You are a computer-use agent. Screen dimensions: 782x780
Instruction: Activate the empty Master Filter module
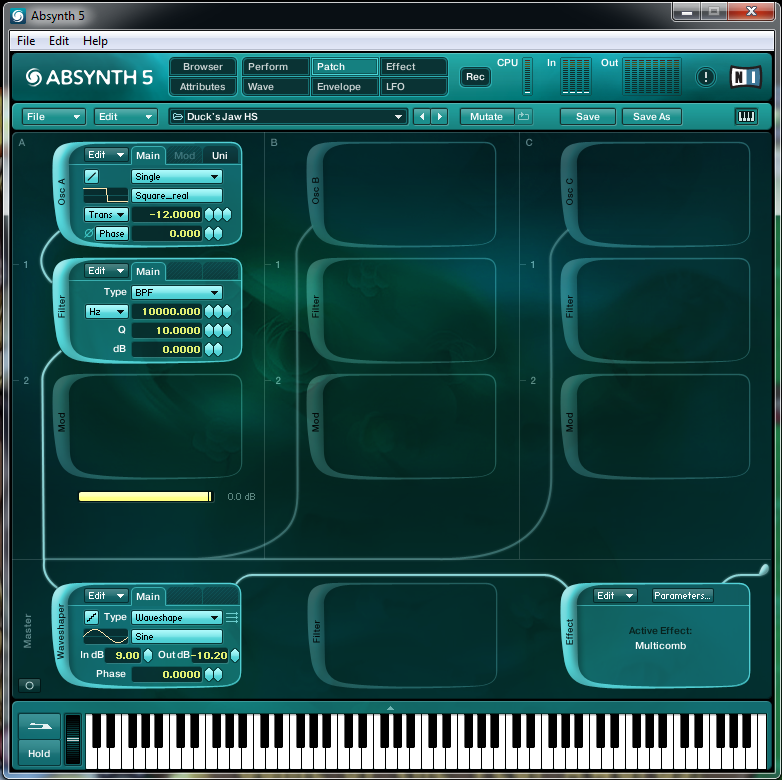tap(402, 634)
